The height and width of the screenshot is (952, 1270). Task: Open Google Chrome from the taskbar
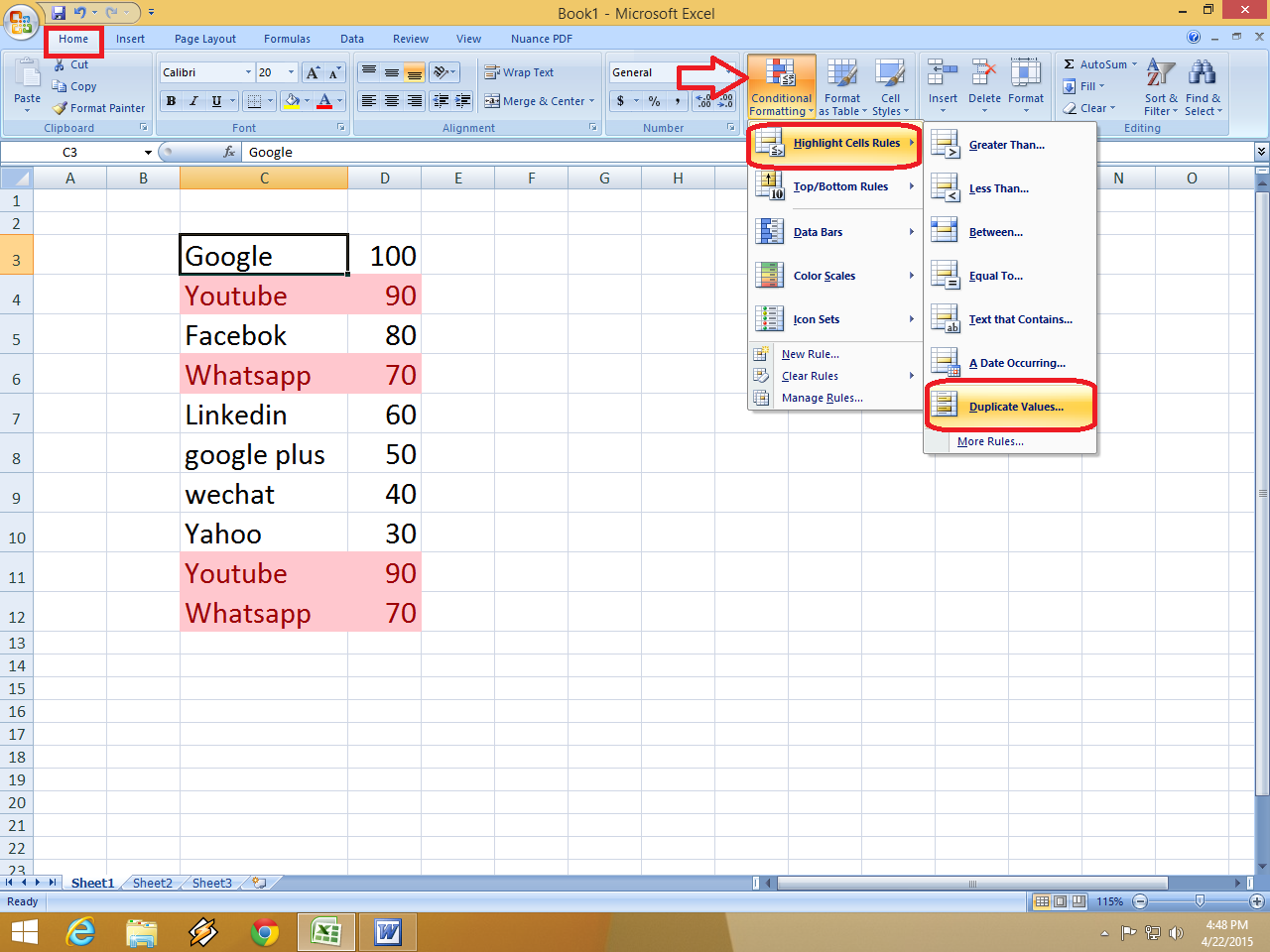(265, 932)
